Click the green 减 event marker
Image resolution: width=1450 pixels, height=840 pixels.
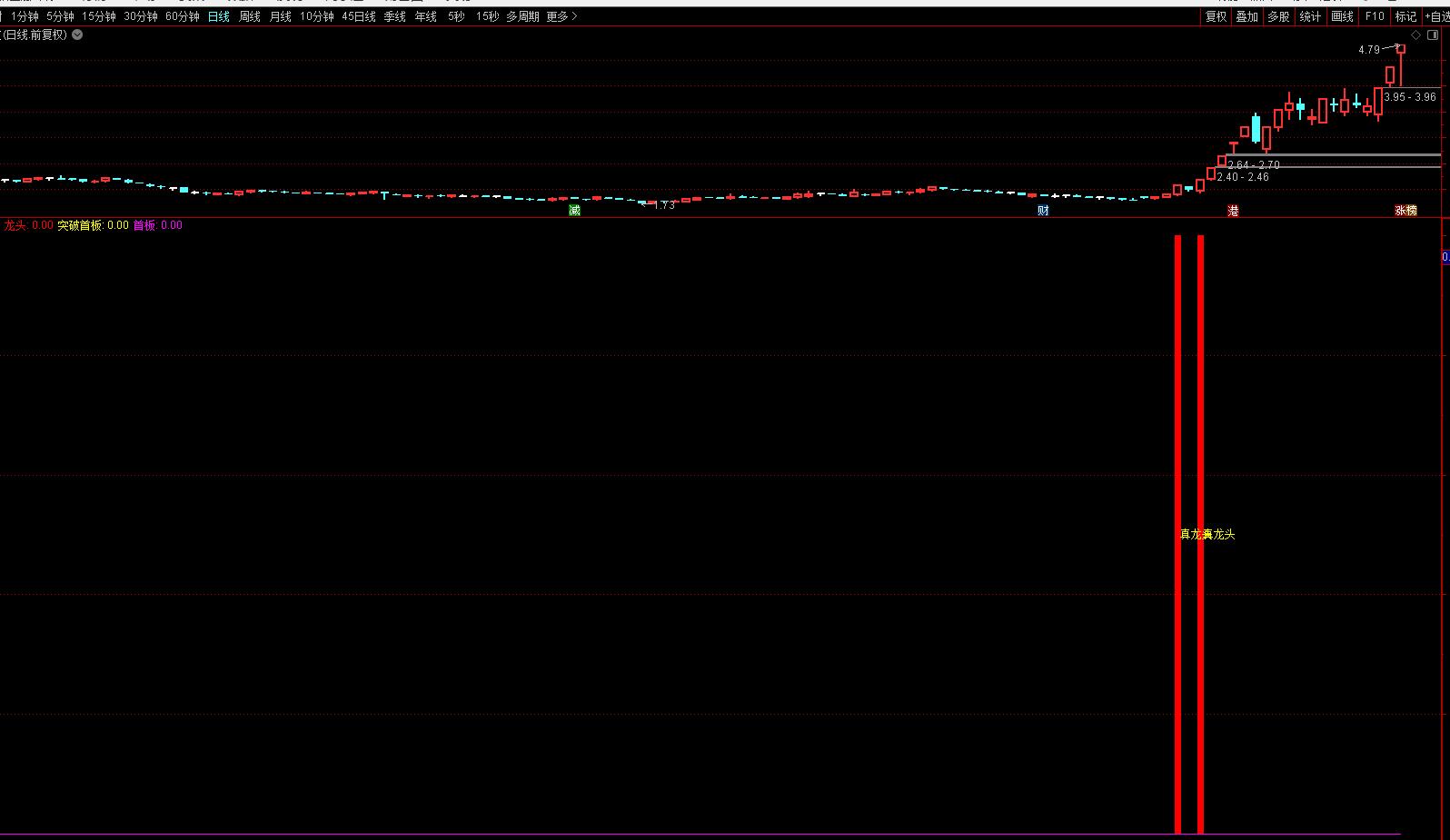[574, 211]
